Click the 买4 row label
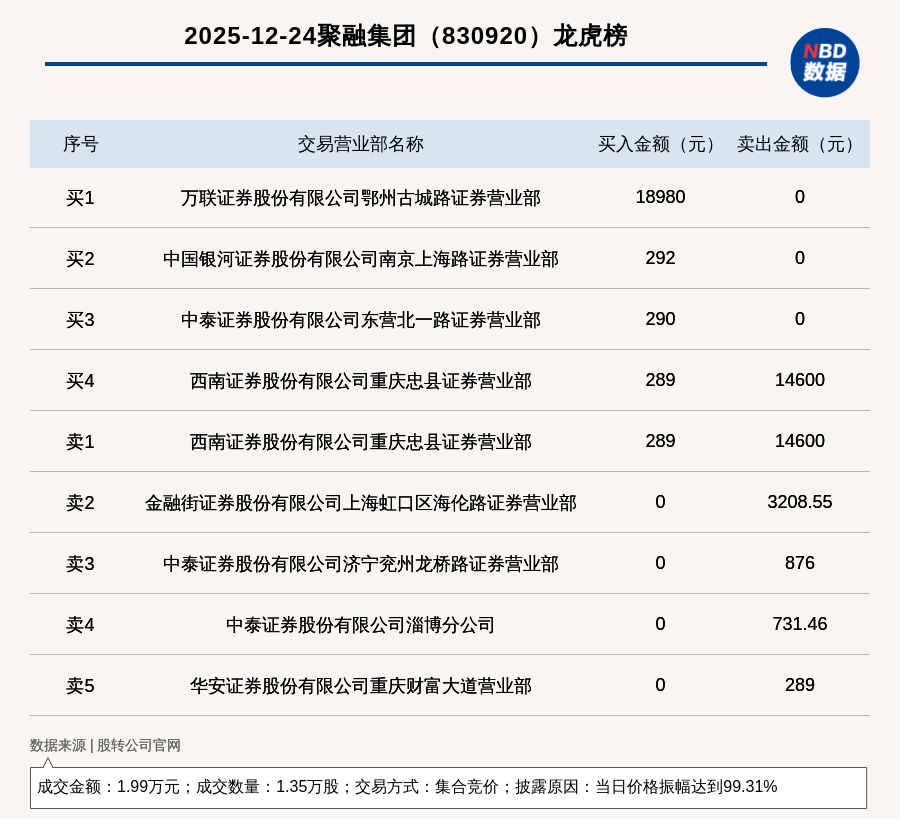 click(x=80, y=381)
